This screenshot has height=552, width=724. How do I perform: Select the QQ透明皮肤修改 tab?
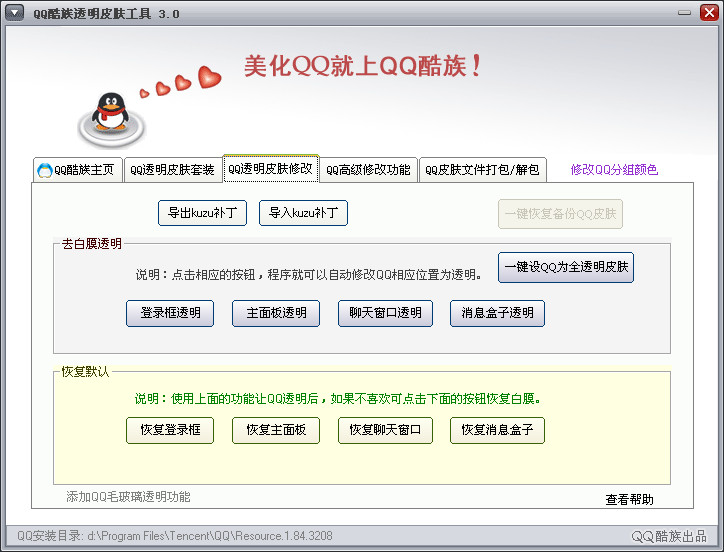click(271, 169)
